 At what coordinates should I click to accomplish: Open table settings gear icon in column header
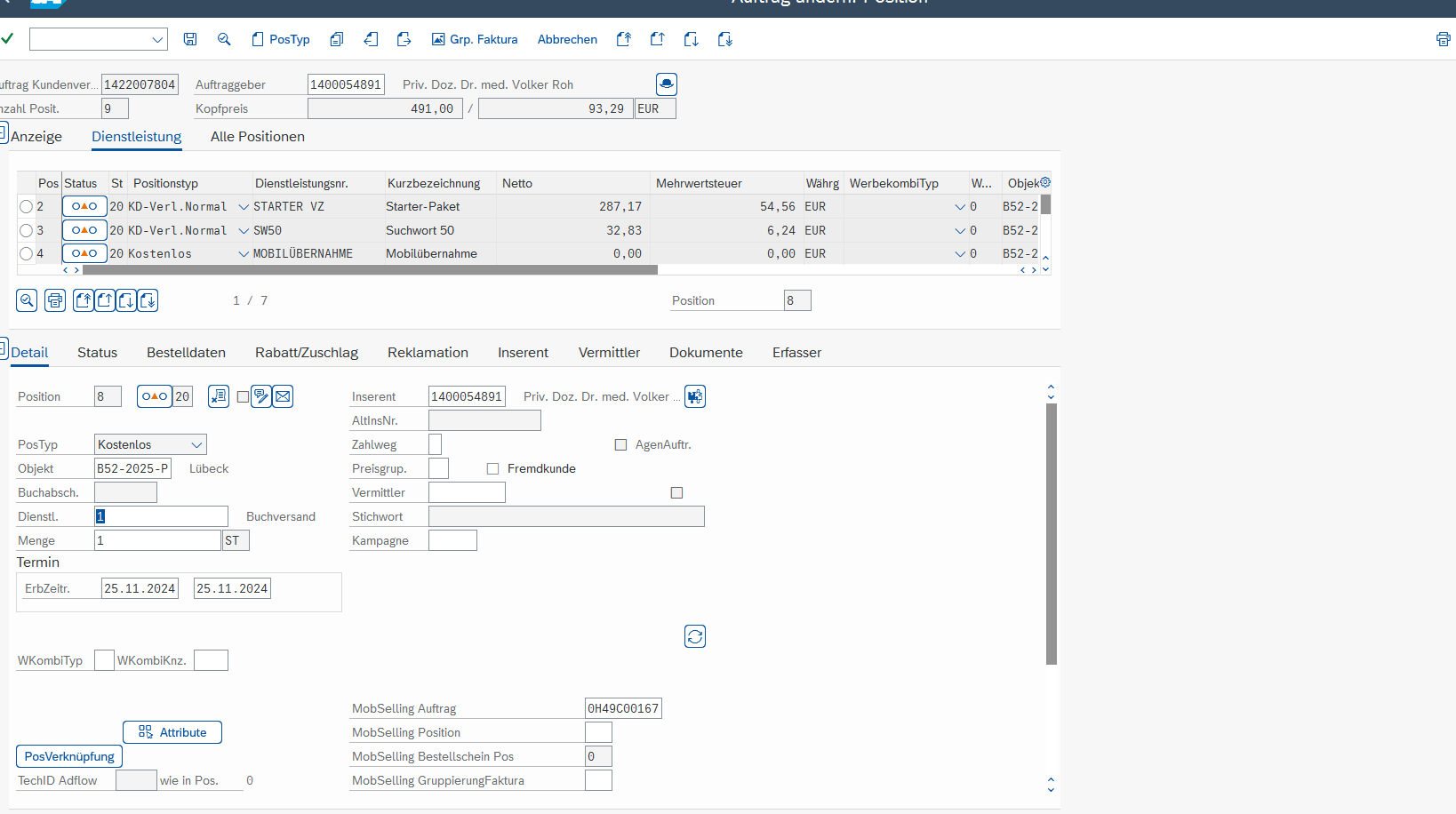tap(1045, 182)
